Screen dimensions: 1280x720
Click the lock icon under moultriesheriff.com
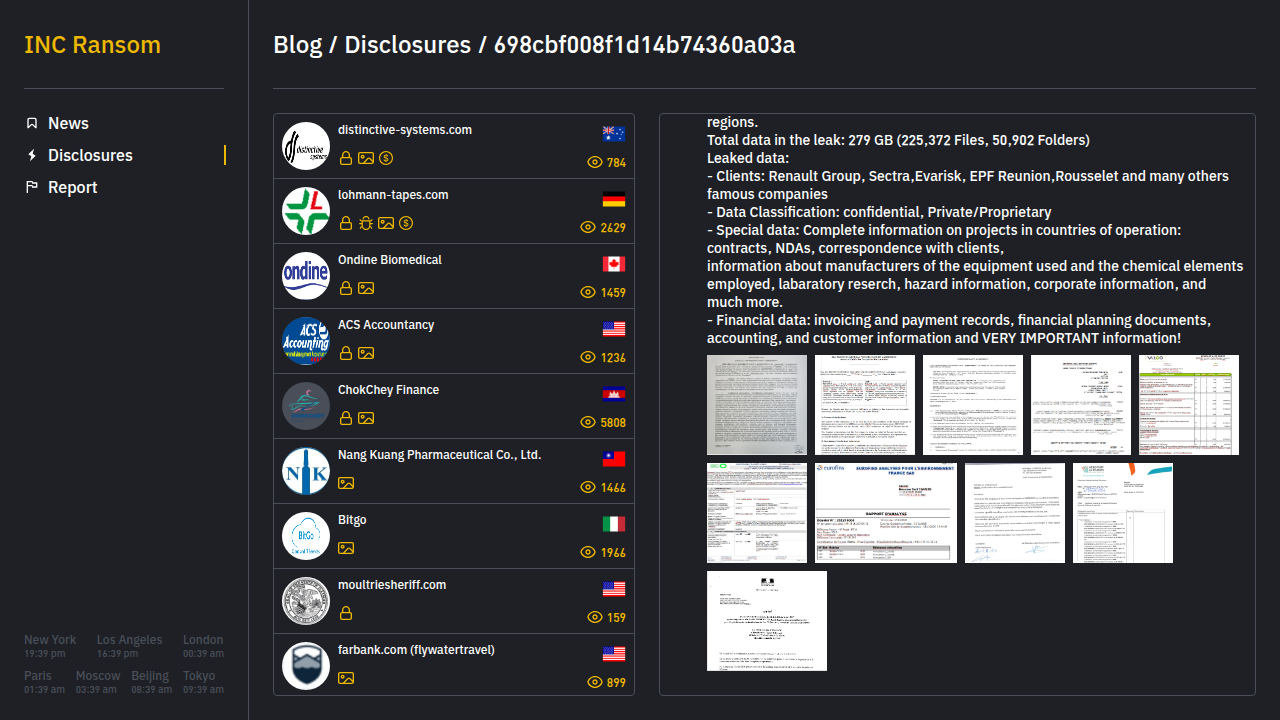pos(346,613)
